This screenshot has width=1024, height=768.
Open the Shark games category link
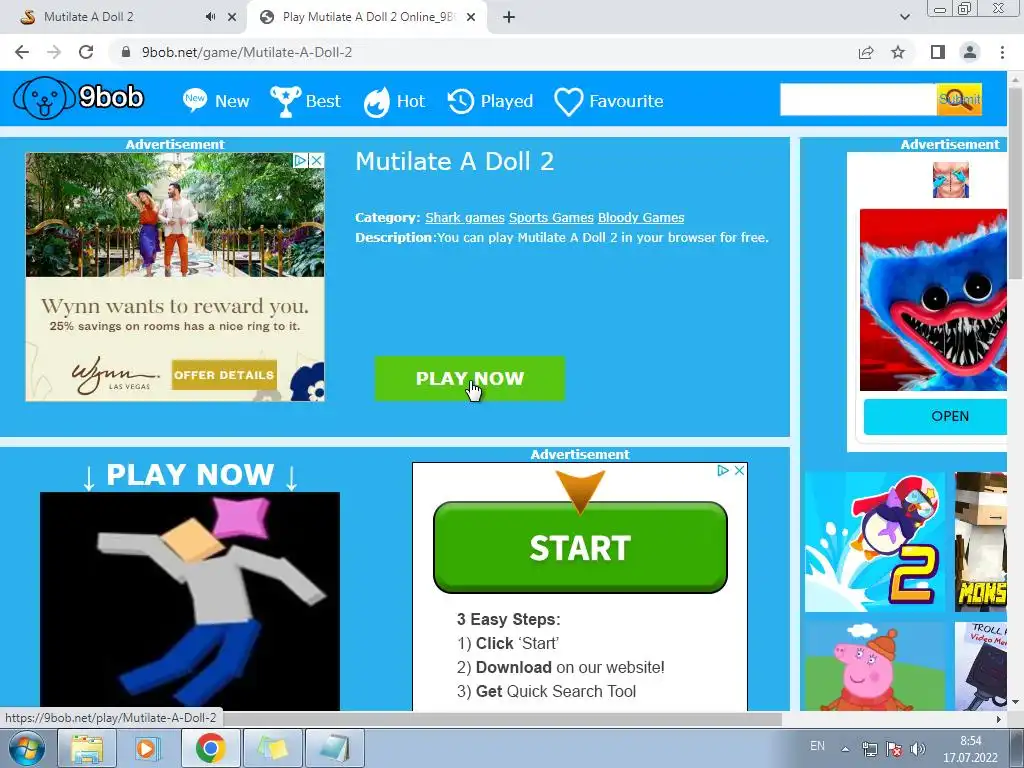[x=464, y=217]
